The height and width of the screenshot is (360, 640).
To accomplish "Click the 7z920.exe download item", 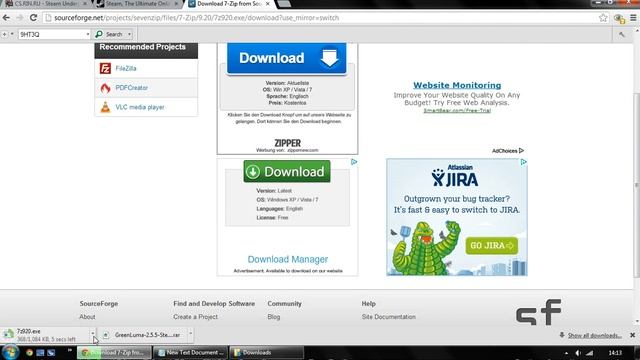I will (x=46, y=335).
